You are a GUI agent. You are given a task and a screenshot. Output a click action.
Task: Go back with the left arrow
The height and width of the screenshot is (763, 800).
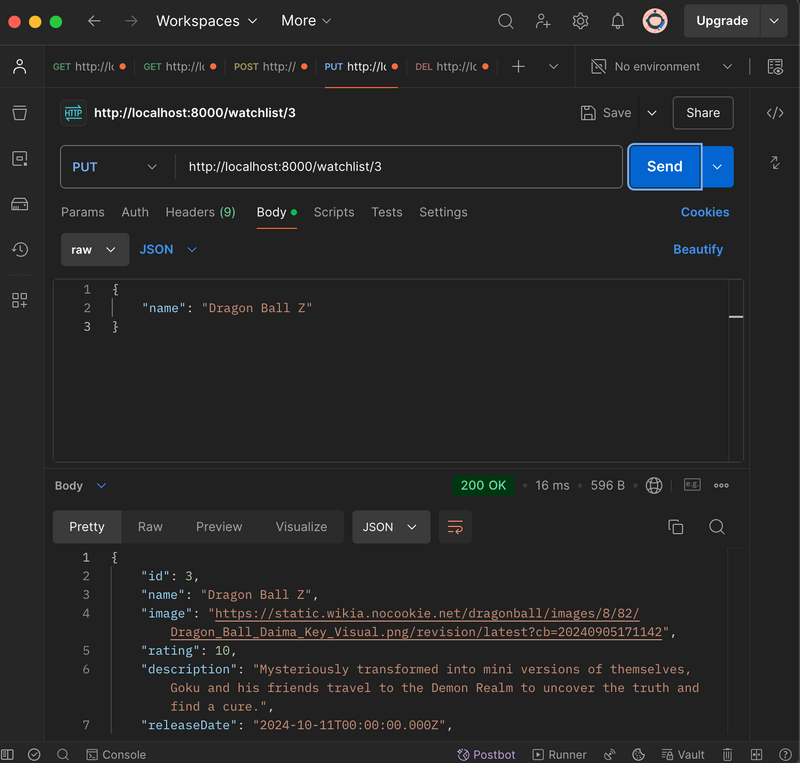coord(94,21)
